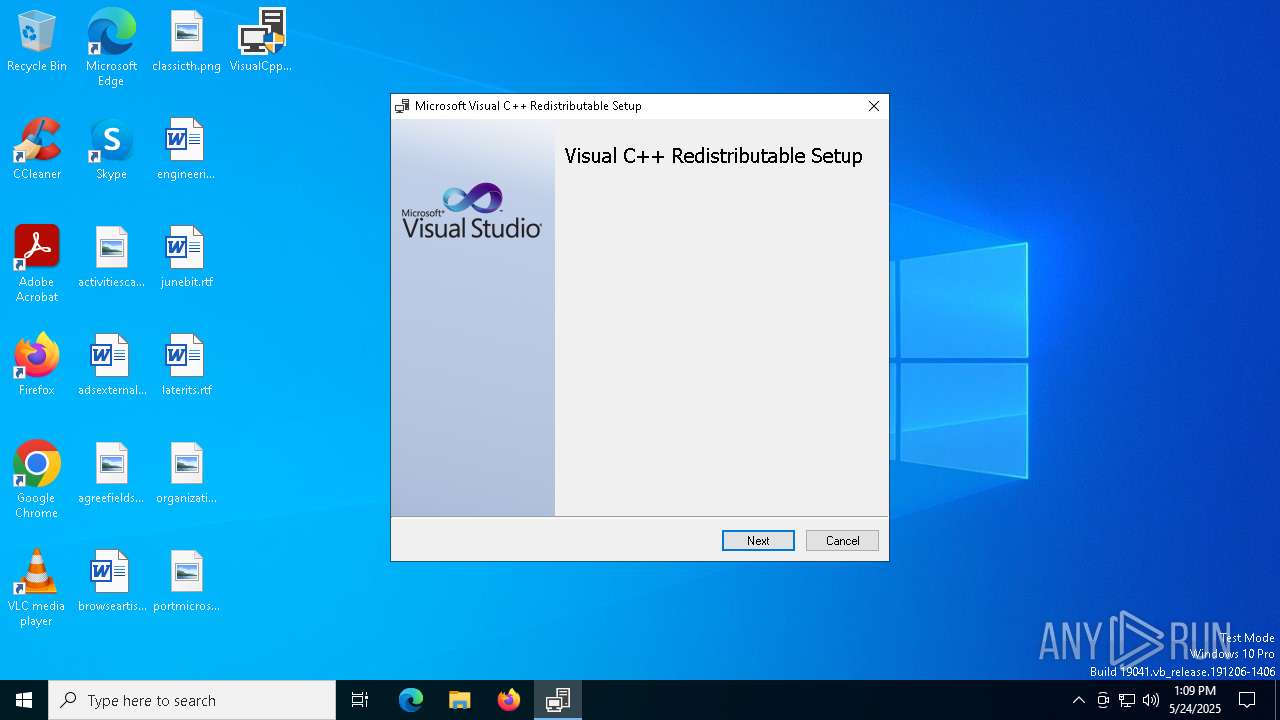Screen dimensions: 1280x720
Task: Open Task View from the taskbar
Action: (360, 700)
